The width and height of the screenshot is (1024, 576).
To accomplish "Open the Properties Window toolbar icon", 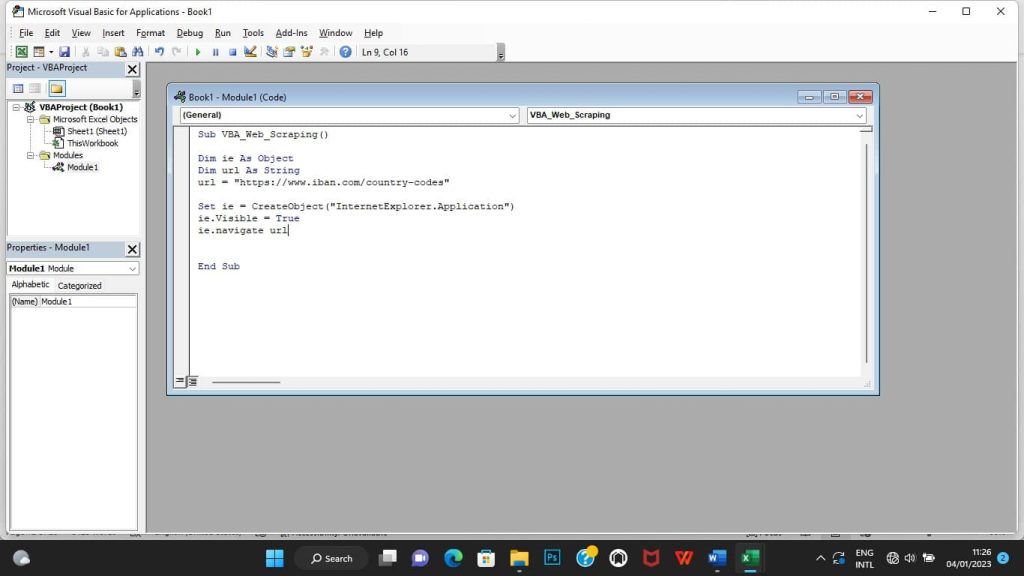I will (x=289, y=52).
